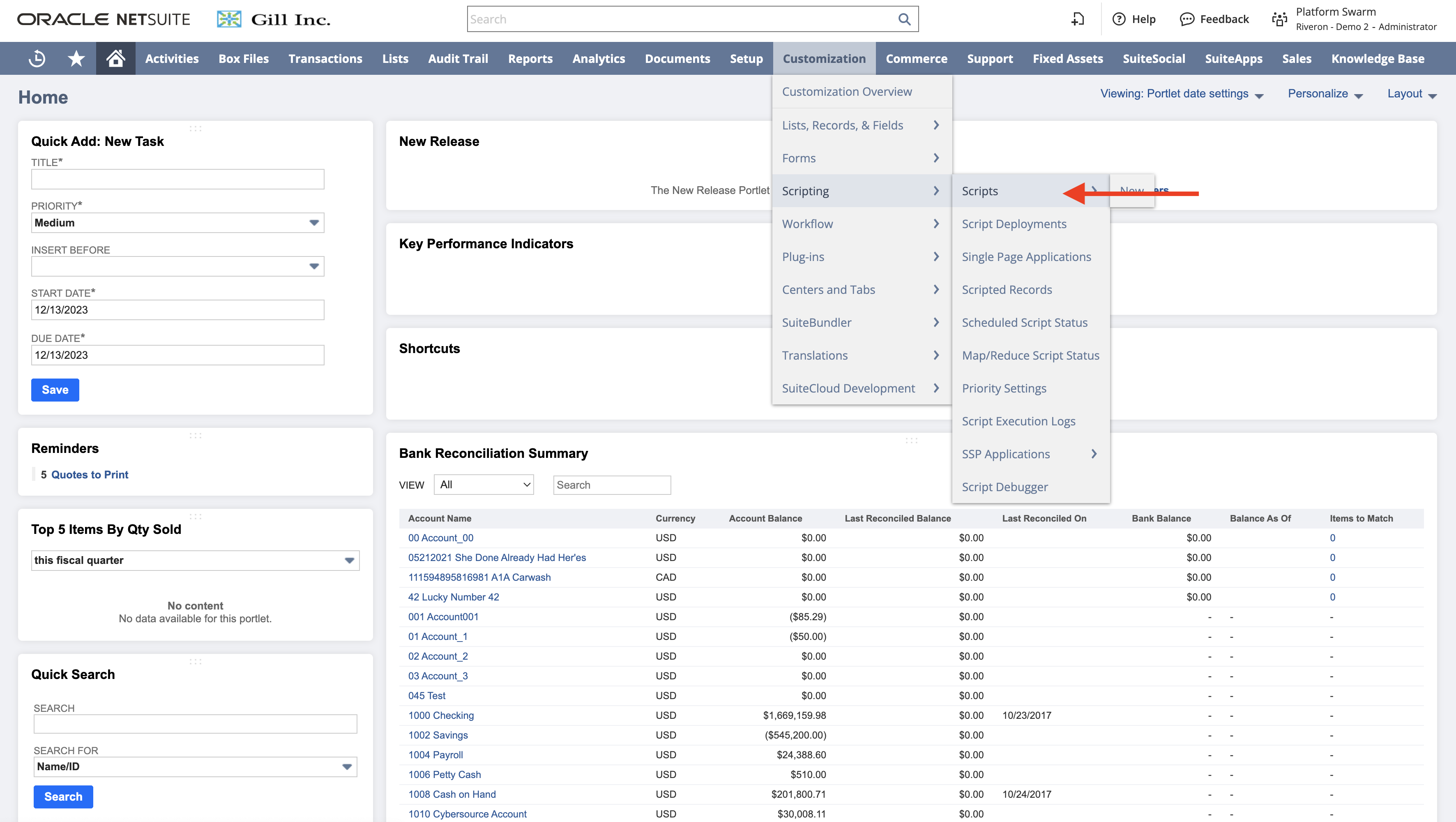Viewport: 1456px width, 822px height.
Task: Open Help question mark icon
Action: click(x=1119, y=19)
